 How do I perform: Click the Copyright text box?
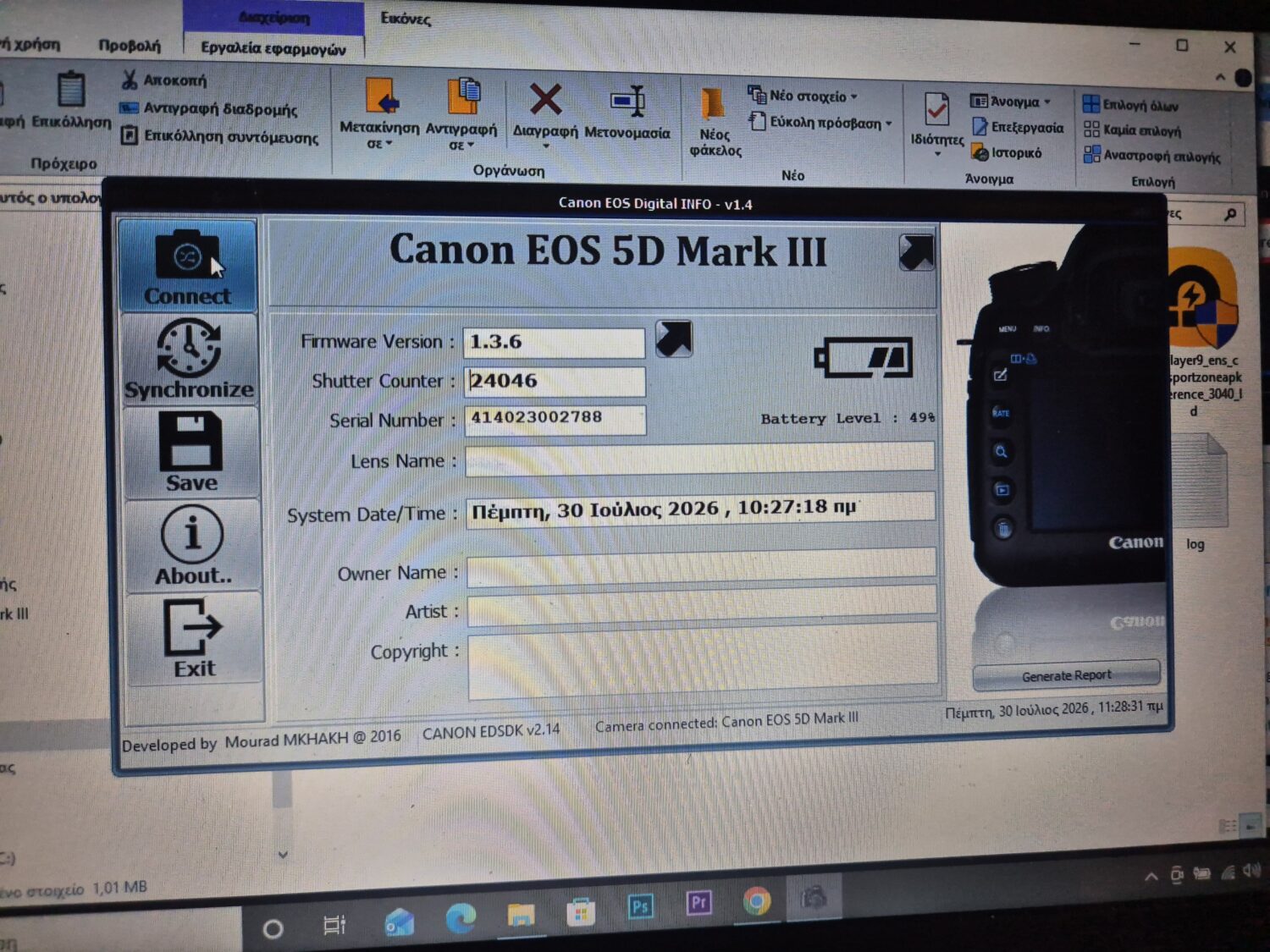pyautogui.click(x=703, y=661)
